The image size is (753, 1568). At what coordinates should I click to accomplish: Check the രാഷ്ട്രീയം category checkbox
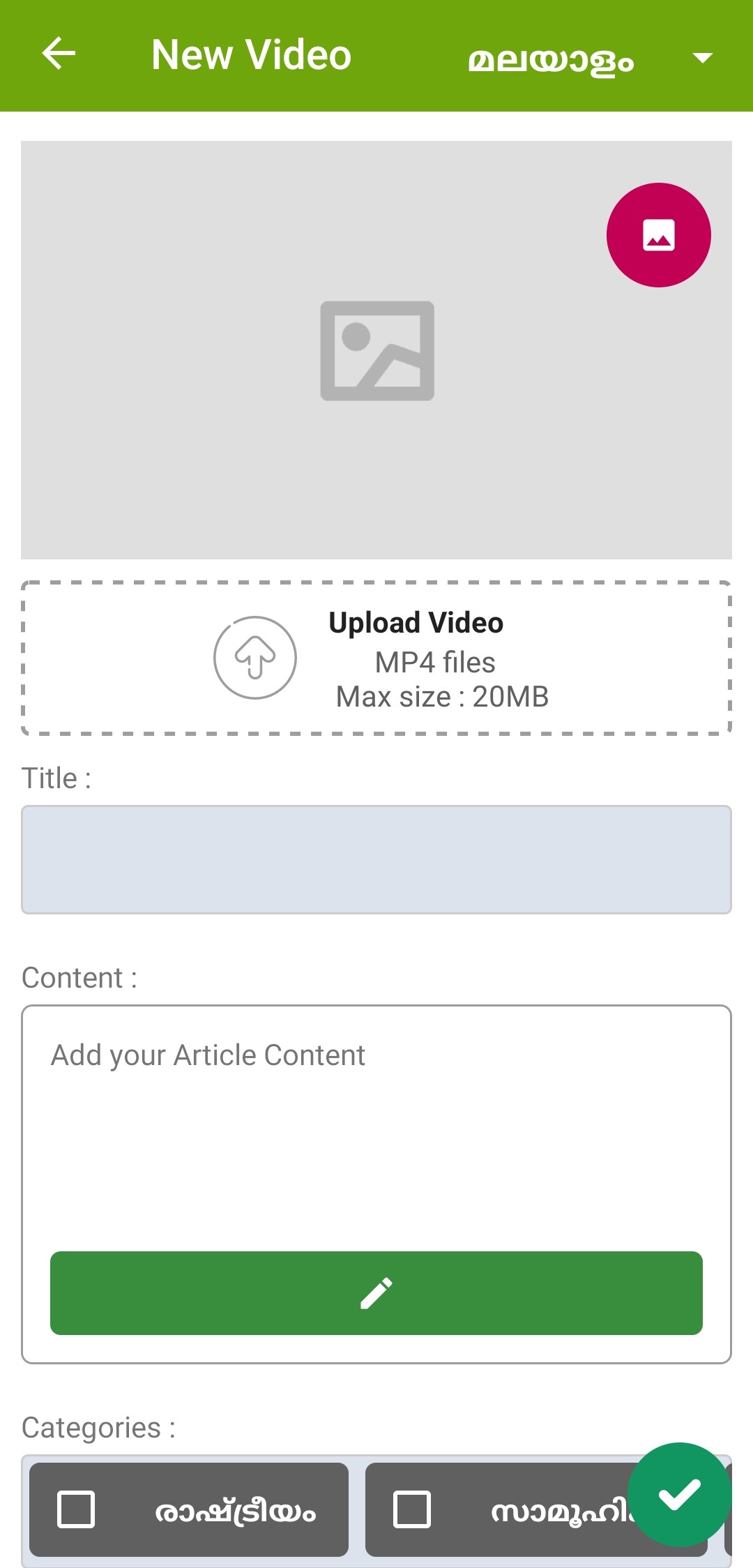[x=76, y=1509]
